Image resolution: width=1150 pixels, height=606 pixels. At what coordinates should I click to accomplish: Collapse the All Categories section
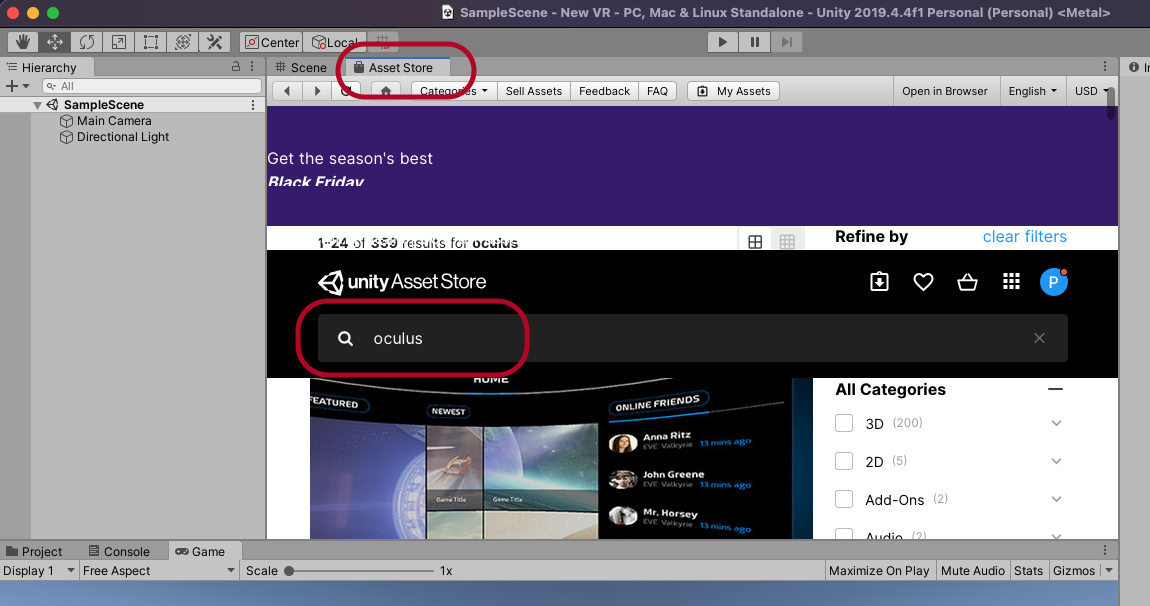[1055, 389]
